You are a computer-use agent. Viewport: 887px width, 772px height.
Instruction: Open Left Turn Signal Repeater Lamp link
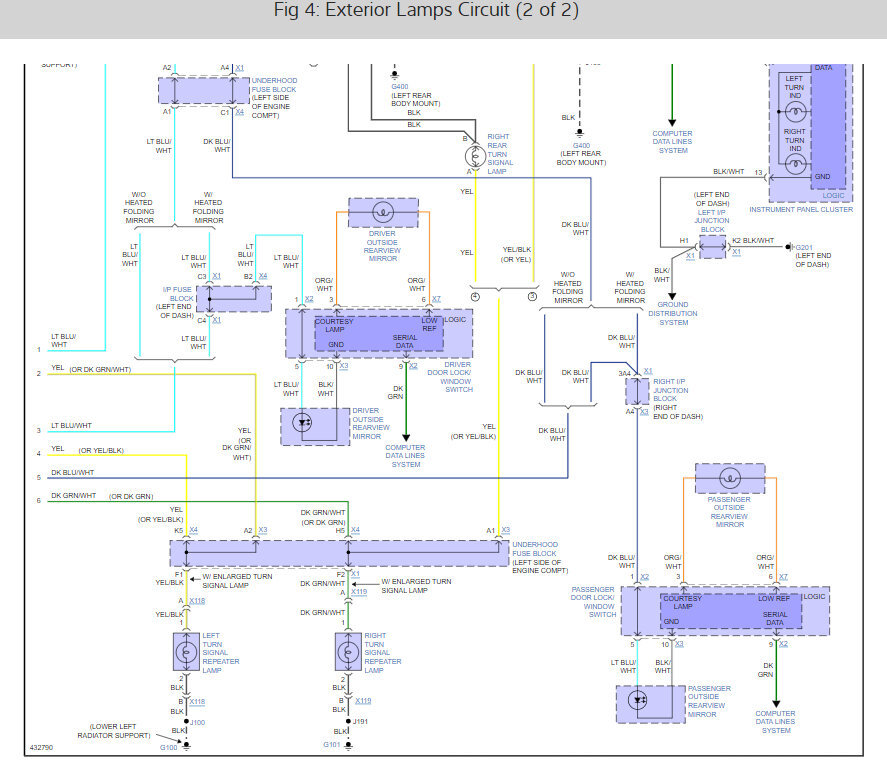point(221,653)
